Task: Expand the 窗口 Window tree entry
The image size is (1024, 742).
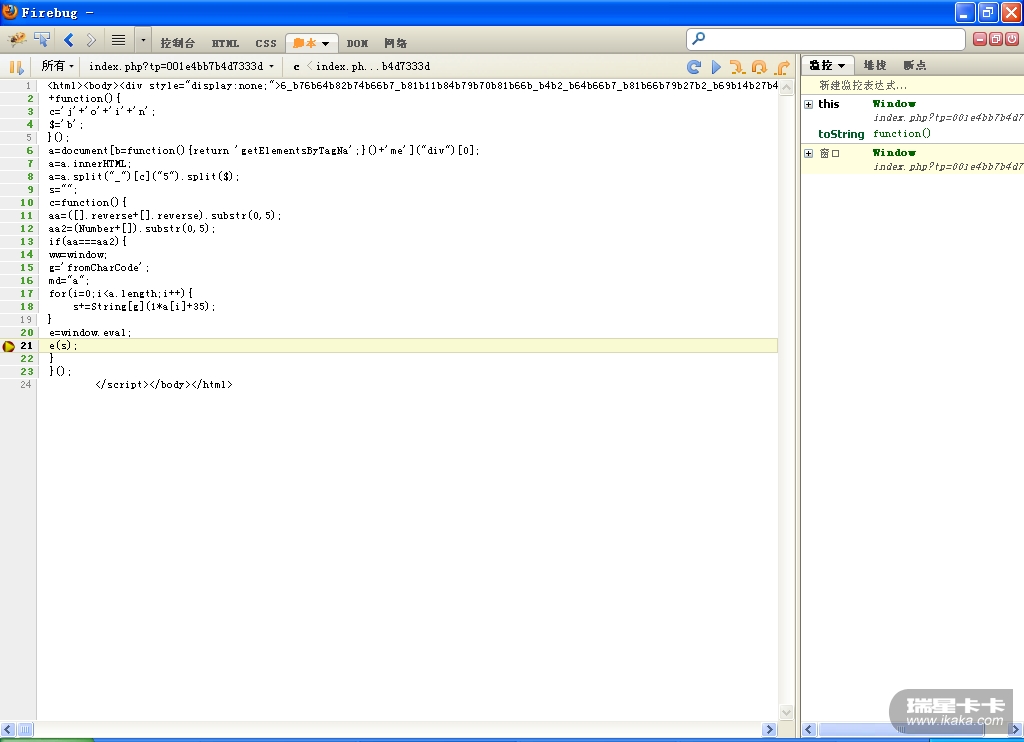Action: click(809, 153)
